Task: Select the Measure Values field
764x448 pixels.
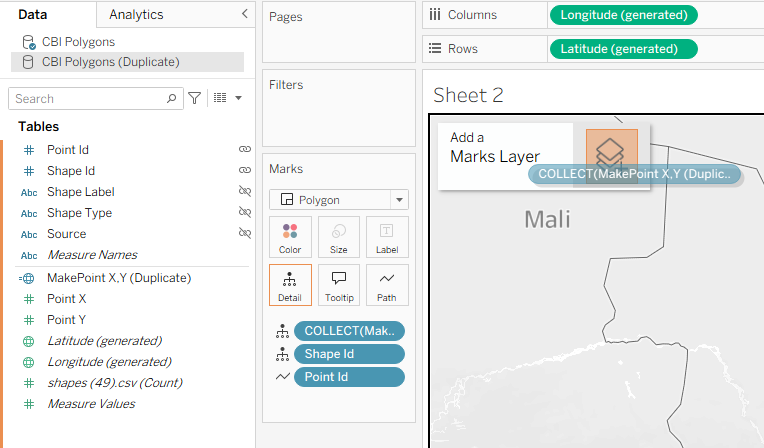Action: click(91, 403)
